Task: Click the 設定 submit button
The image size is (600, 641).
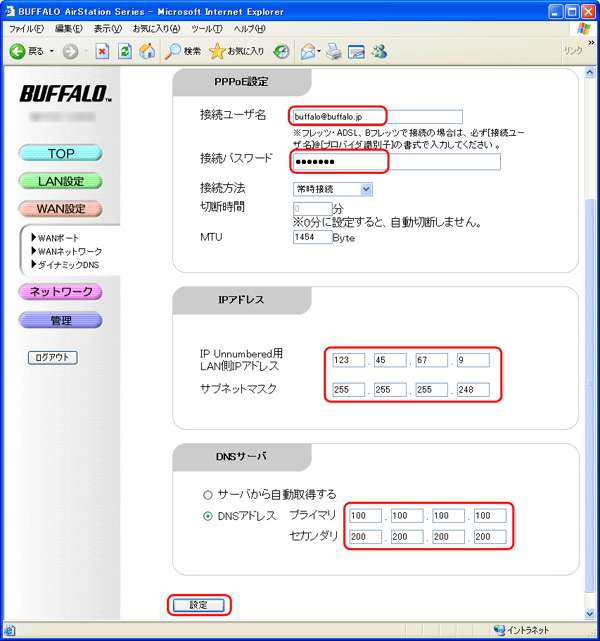Action: (x=199, y=605)
